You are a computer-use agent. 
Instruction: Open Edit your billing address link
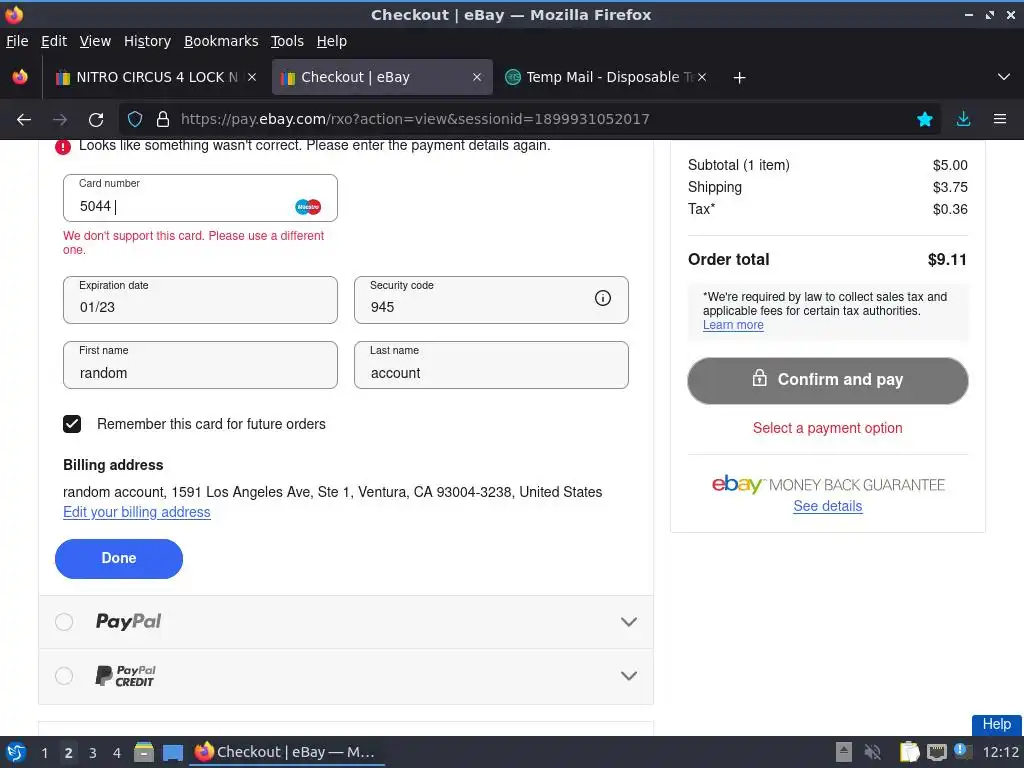point(136,512)
